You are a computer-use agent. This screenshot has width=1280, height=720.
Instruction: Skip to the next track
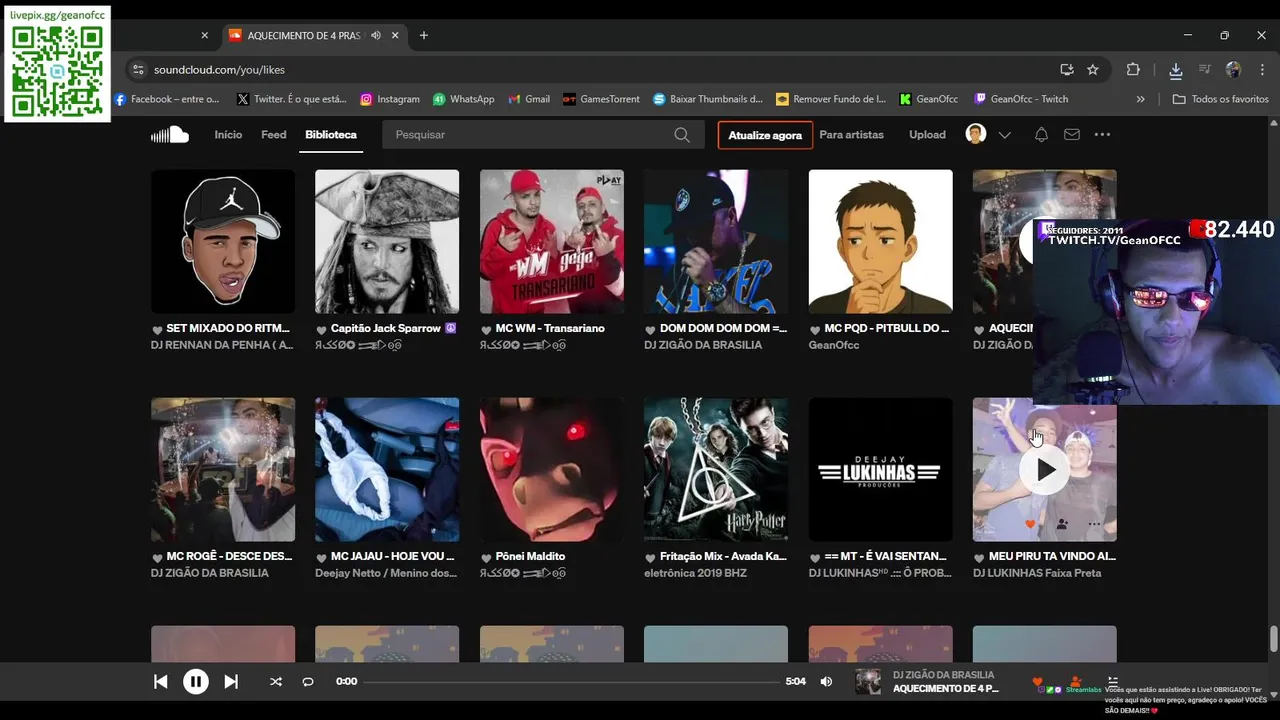[231, 682]
